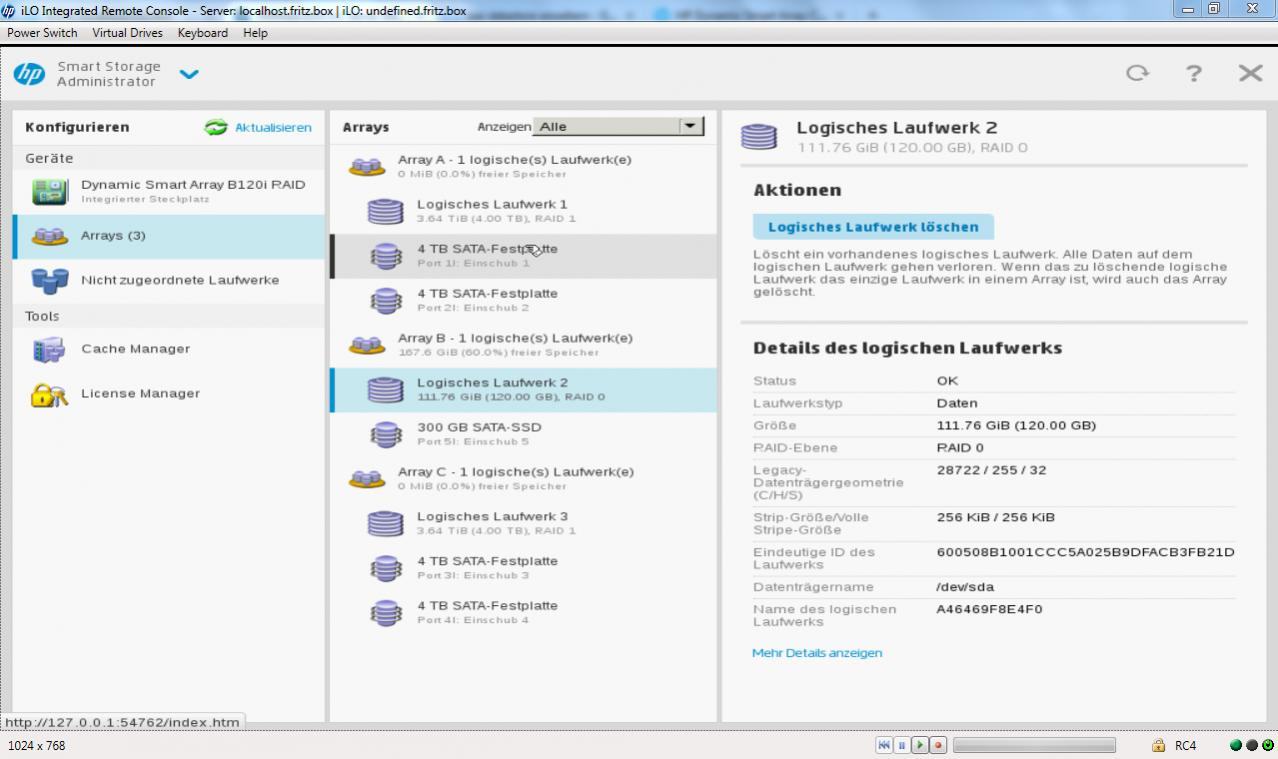1278x759 pixels.
Task: Close Smart Storage Administrator with the X icon
Action: pos(1250,73)
